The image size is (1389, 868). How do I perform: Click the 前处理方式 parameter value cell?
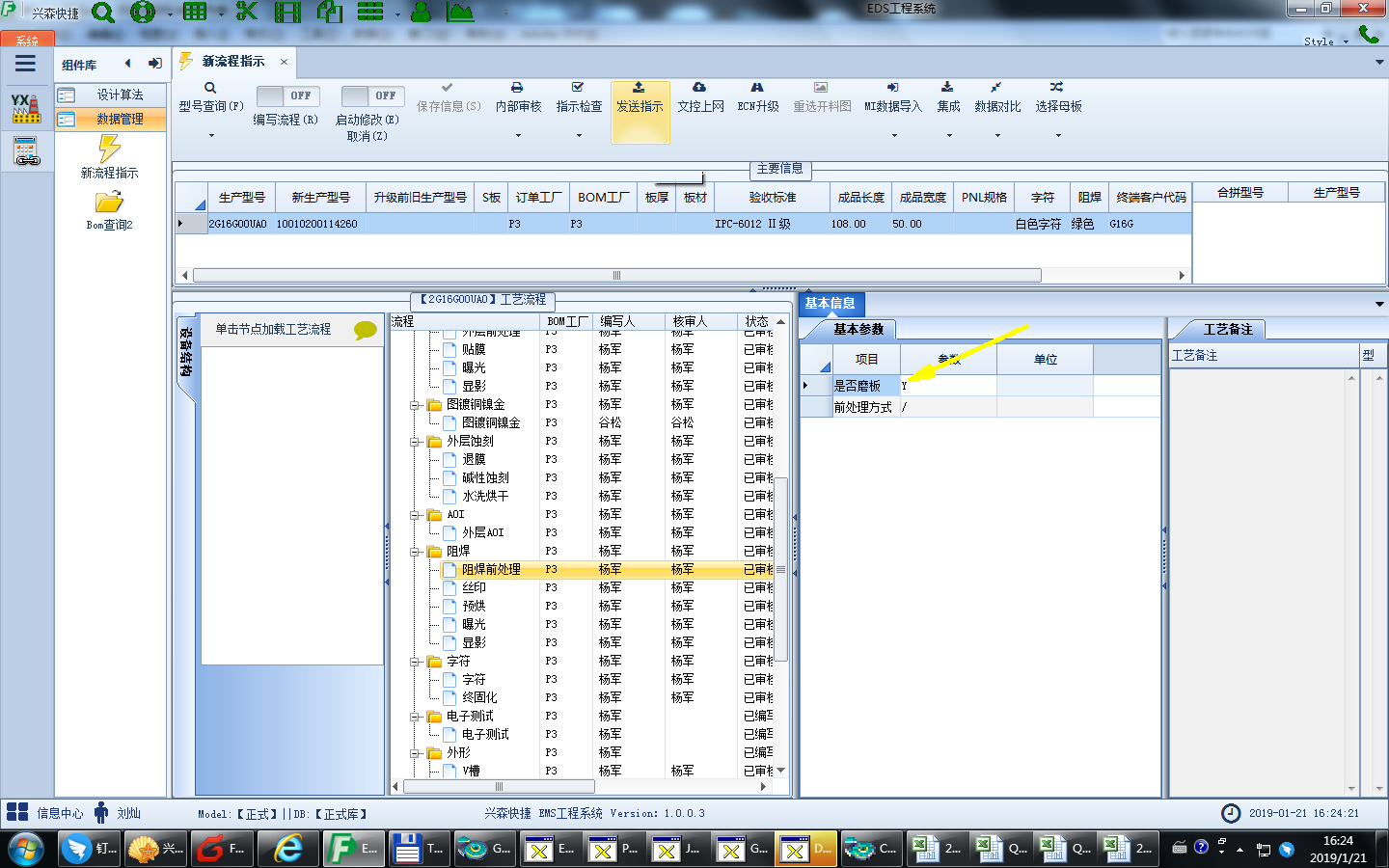(x=948, y=407)
